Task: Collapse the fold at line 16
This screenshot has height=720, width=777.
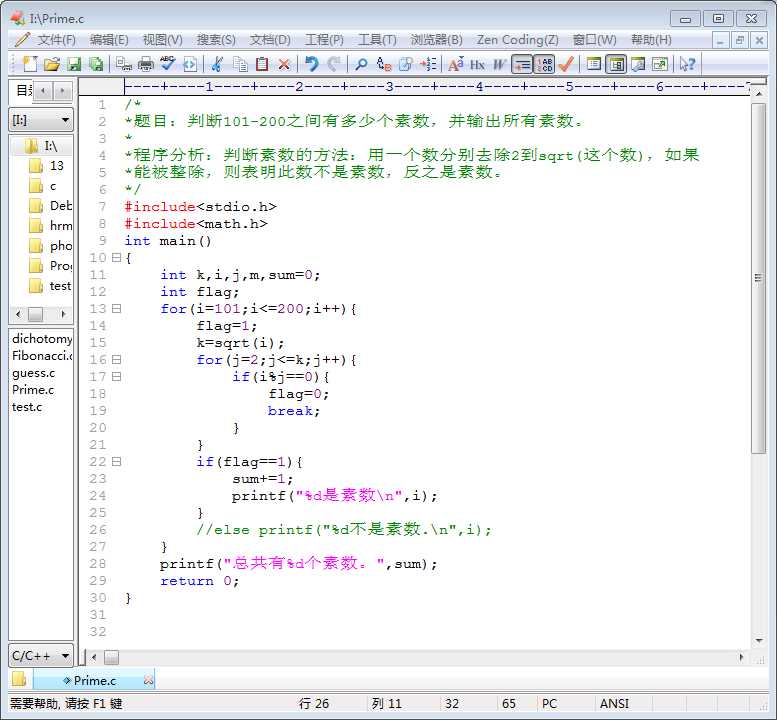Action: click(116, 360)
